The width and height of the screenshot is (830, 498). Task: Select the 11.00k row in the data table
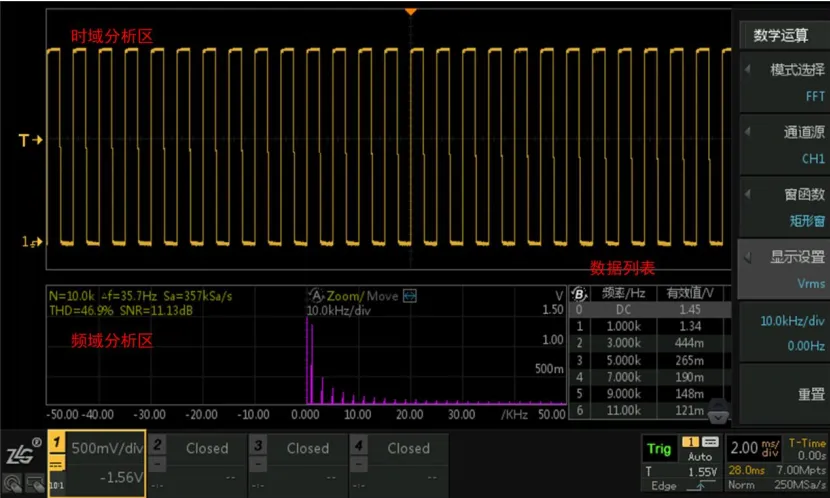[x=650, y=410]
